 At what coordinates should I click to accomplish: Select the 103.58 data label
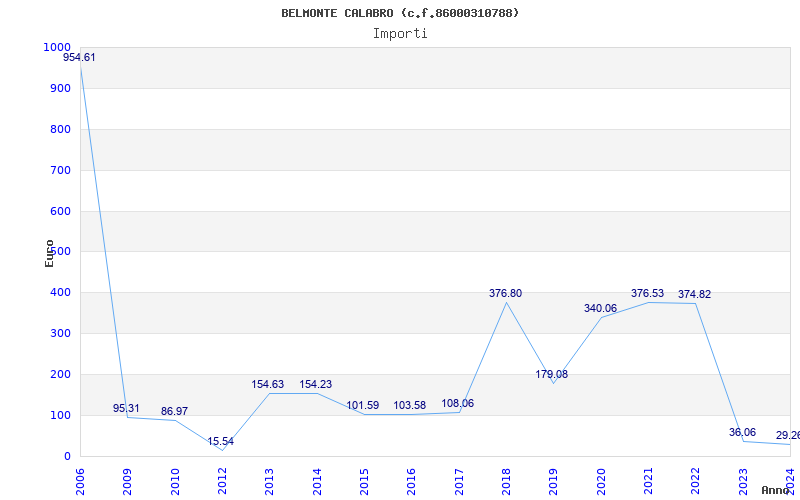click(x=410, y=406)
